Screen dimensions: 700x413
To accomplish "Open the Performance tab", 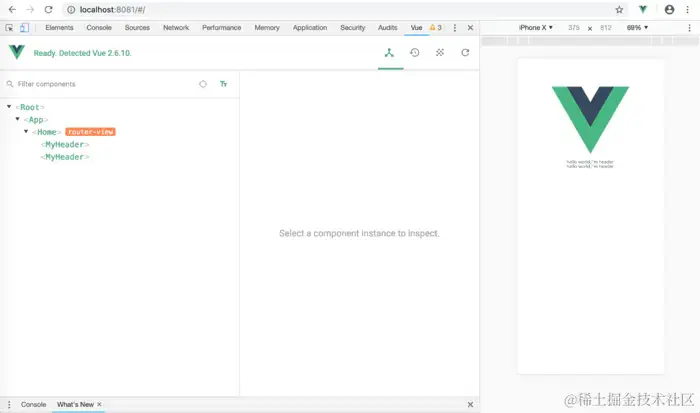I will coord(221,28).
